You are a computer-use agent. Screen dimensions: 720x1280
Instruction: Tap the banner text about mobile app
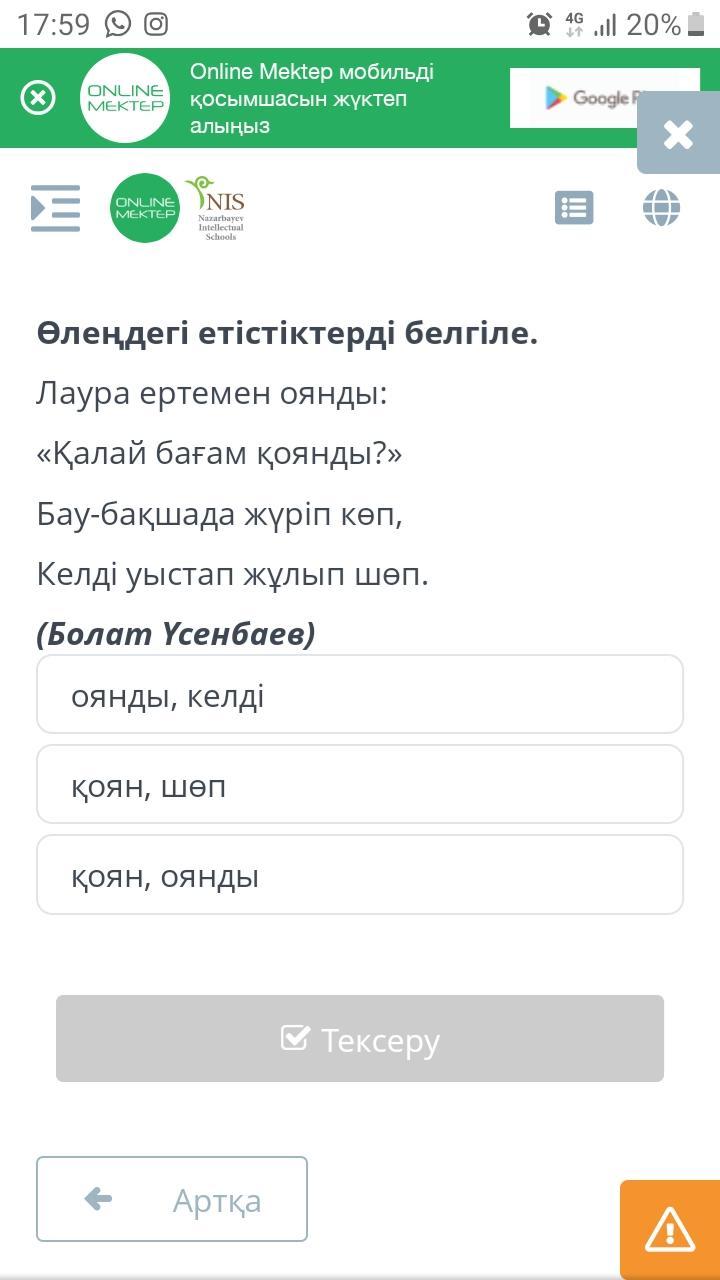click(312, 99)
